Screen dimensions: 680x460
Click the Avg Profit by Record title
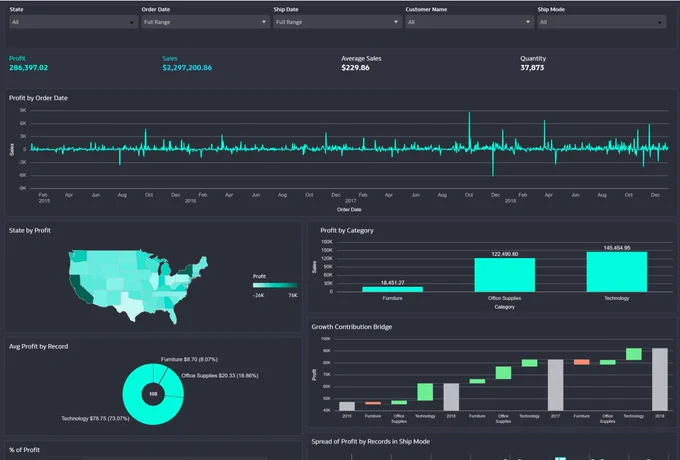coord(38,346)
